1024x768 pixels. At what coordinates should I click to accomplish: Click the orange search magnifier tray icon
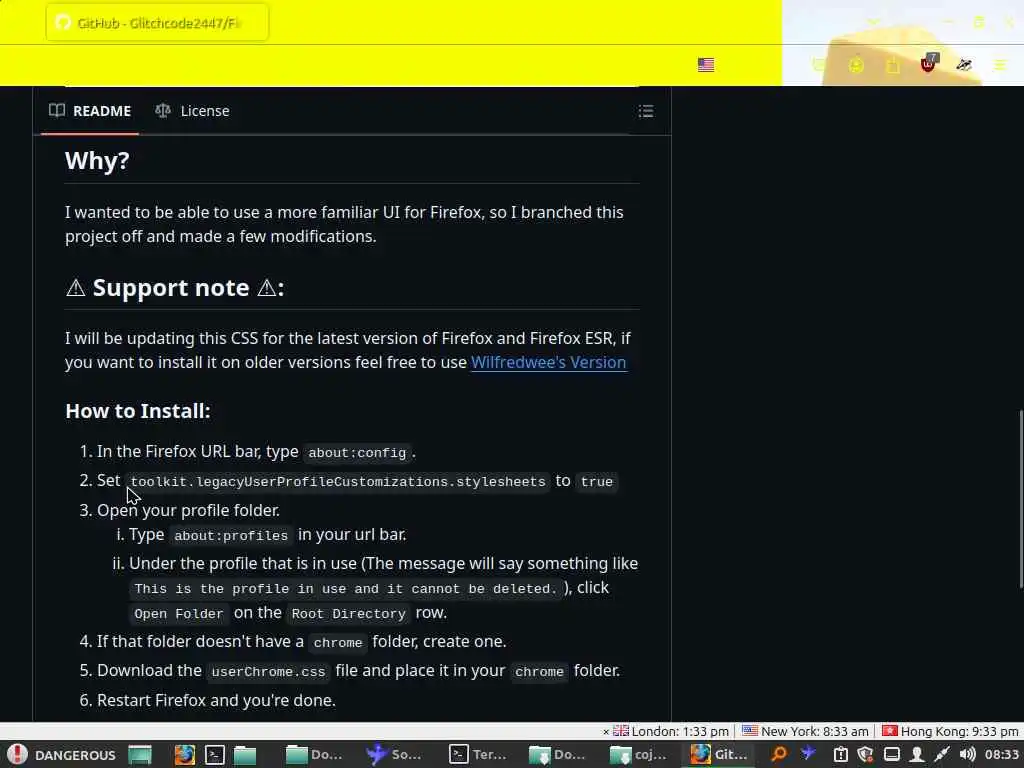click(x=778, y=755)
